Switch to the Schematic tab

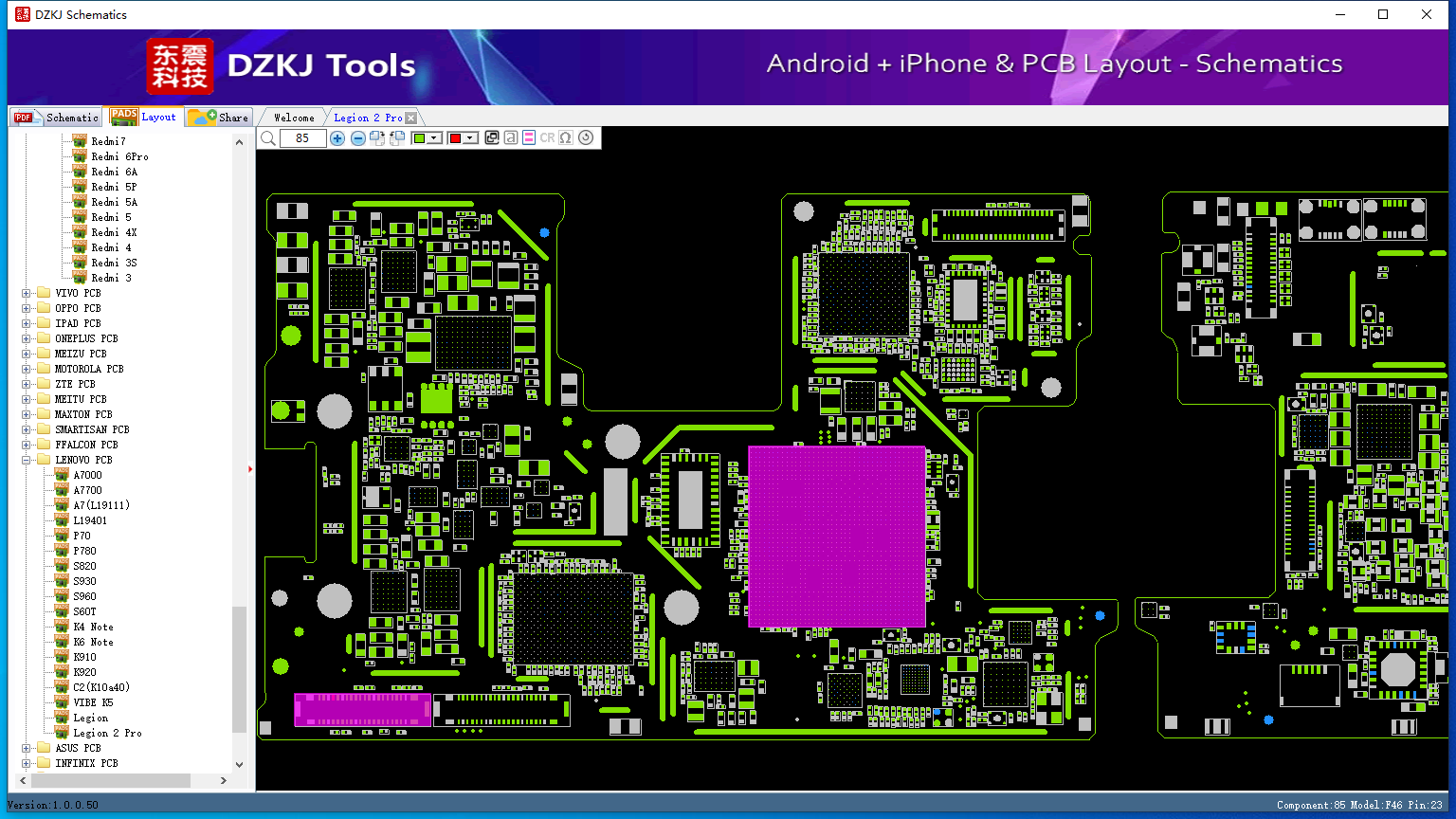pos(56,117)
